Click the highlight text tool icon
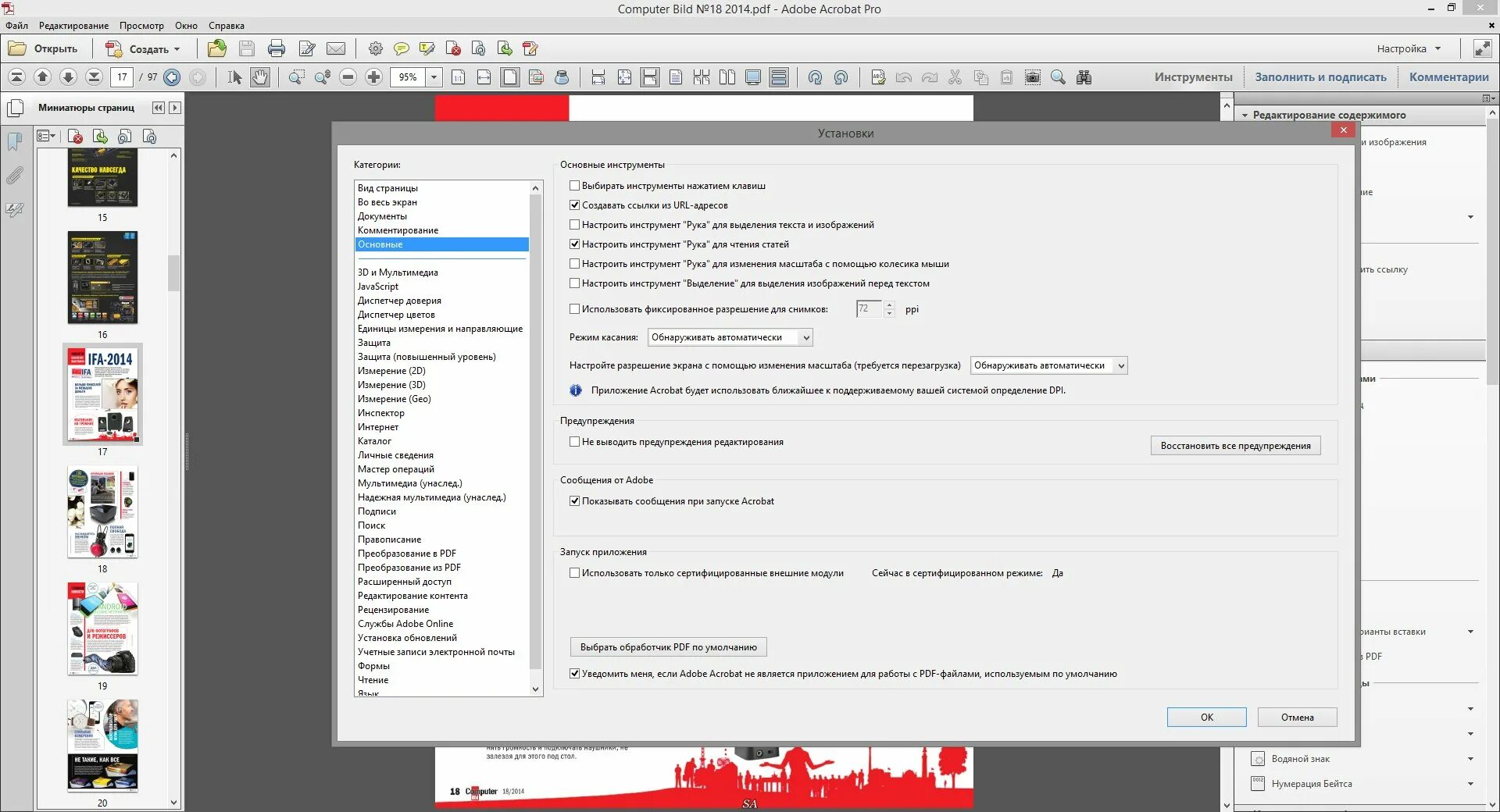Image resolution: width=1500 pixels, height=812 pixels. (x=427, y=48)
